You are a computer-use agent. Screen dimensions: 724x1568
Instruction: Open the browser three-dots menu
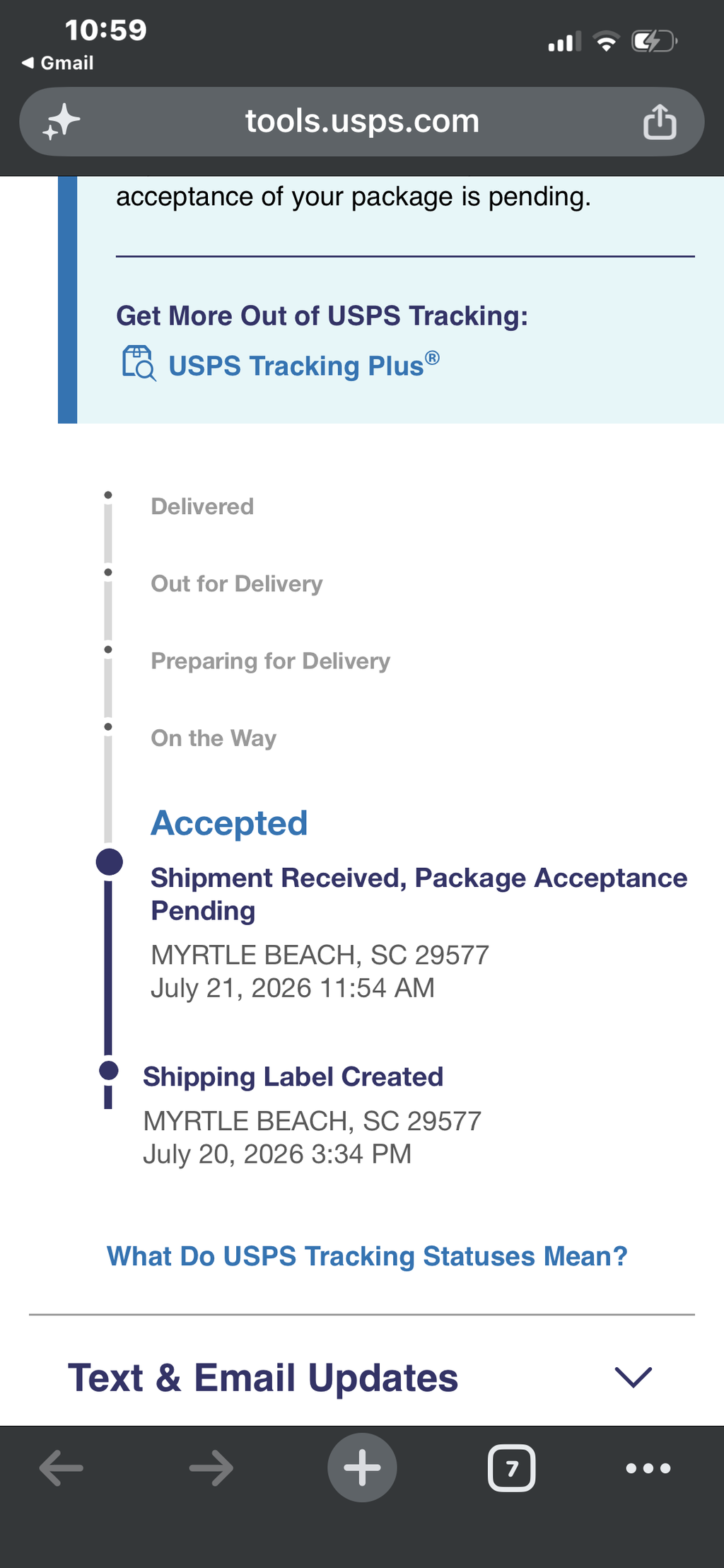click(648, 1468)
